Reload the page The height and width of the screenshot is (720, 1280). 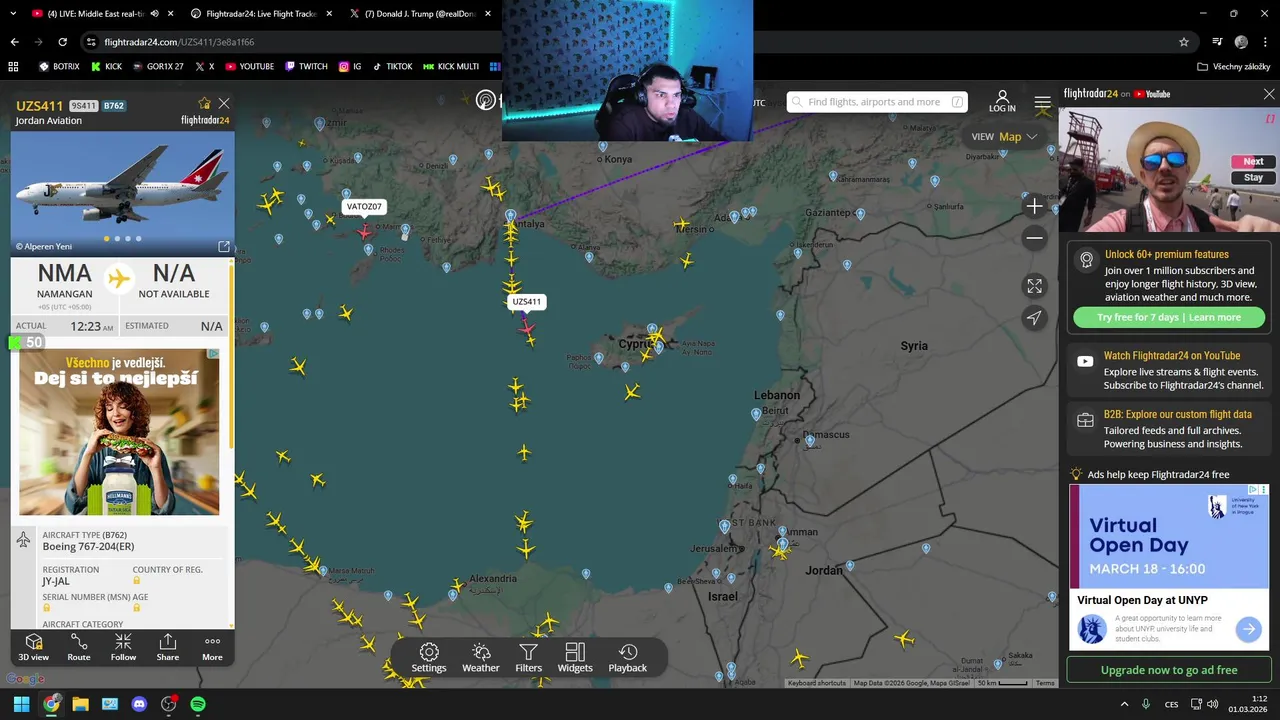62,42
